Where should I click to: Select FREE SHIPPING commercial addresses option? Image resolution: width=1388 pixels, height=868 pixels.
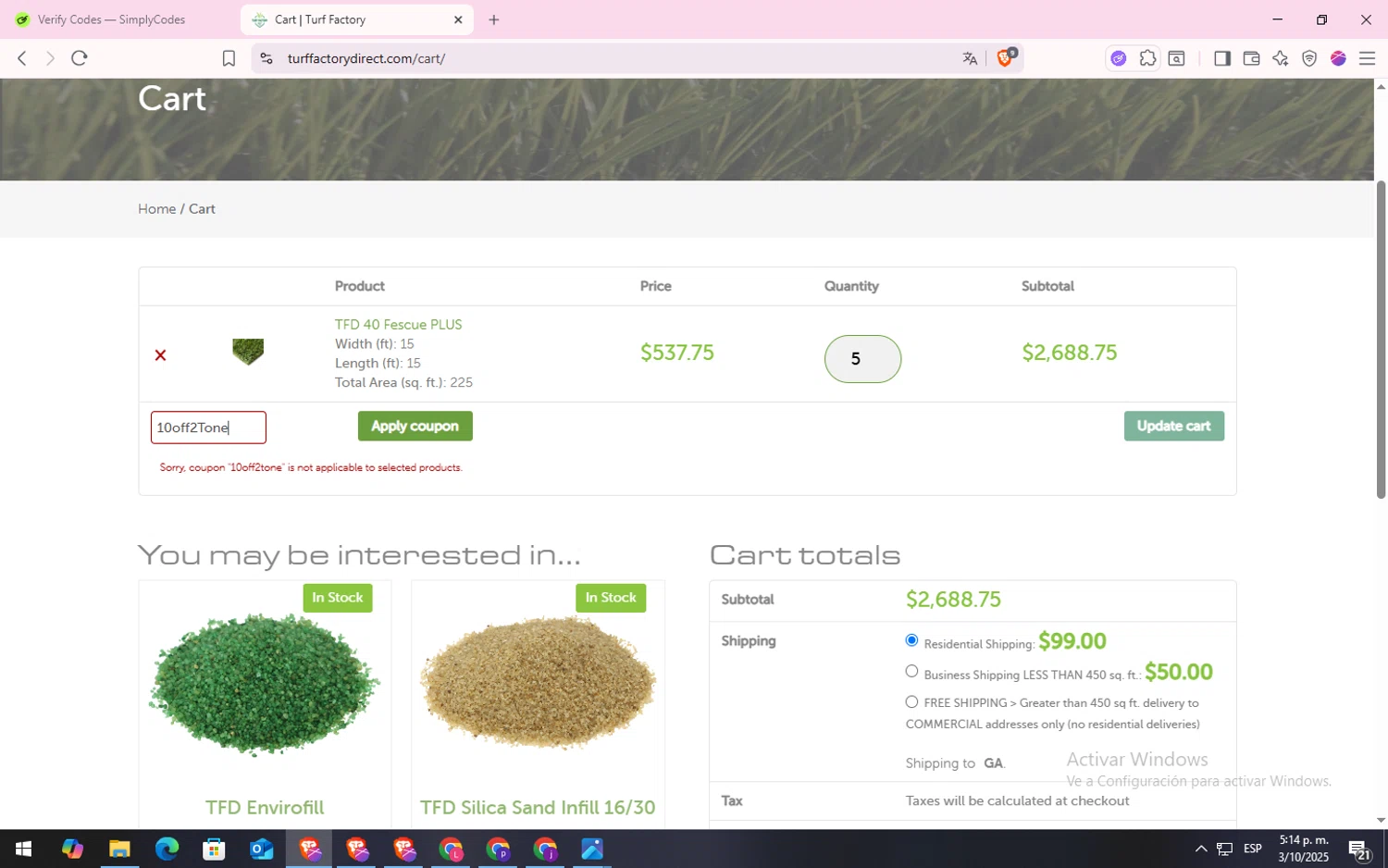(911, 701)
